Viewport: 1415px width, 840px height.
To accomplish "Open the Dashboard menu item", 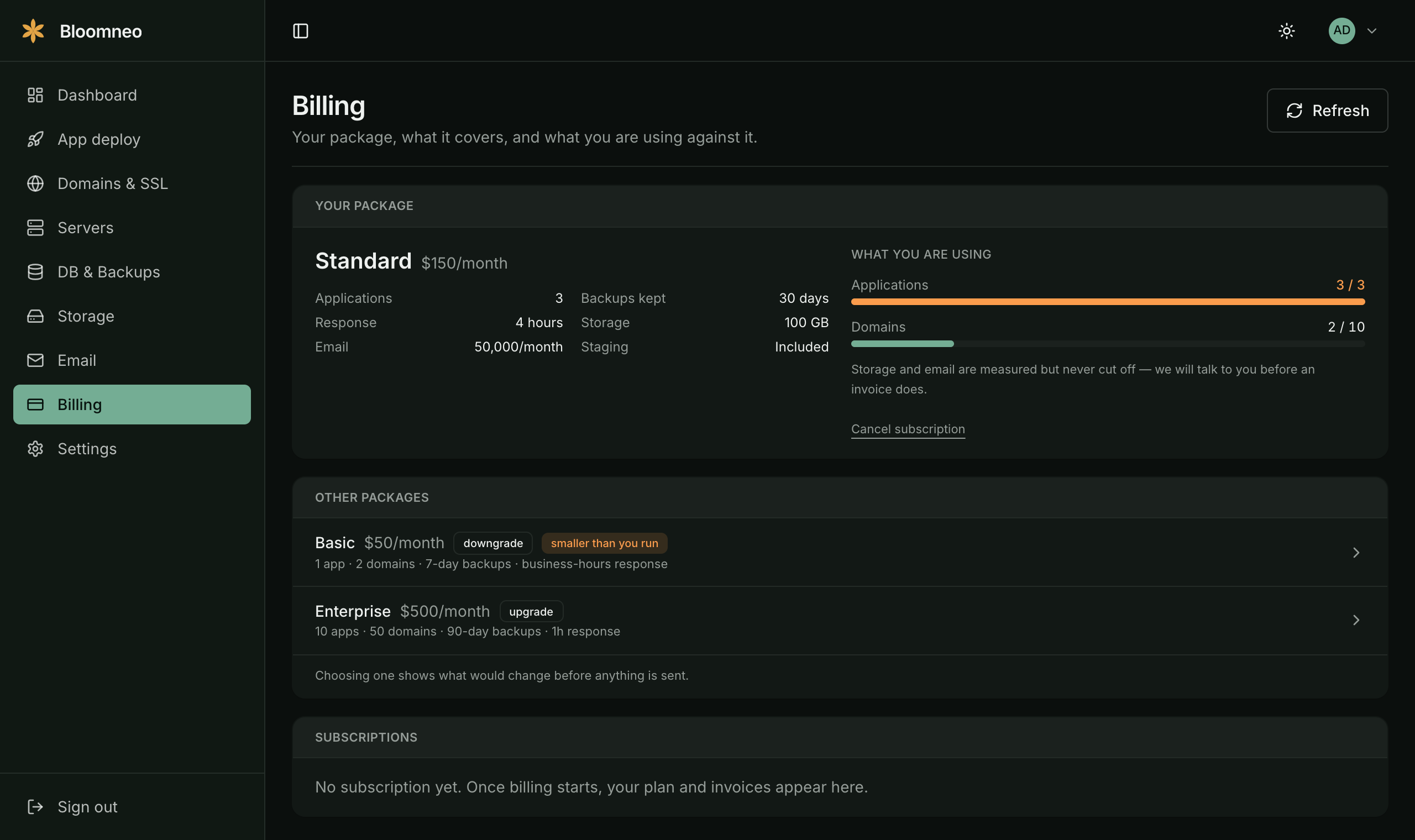I will [x=132, y=95].
